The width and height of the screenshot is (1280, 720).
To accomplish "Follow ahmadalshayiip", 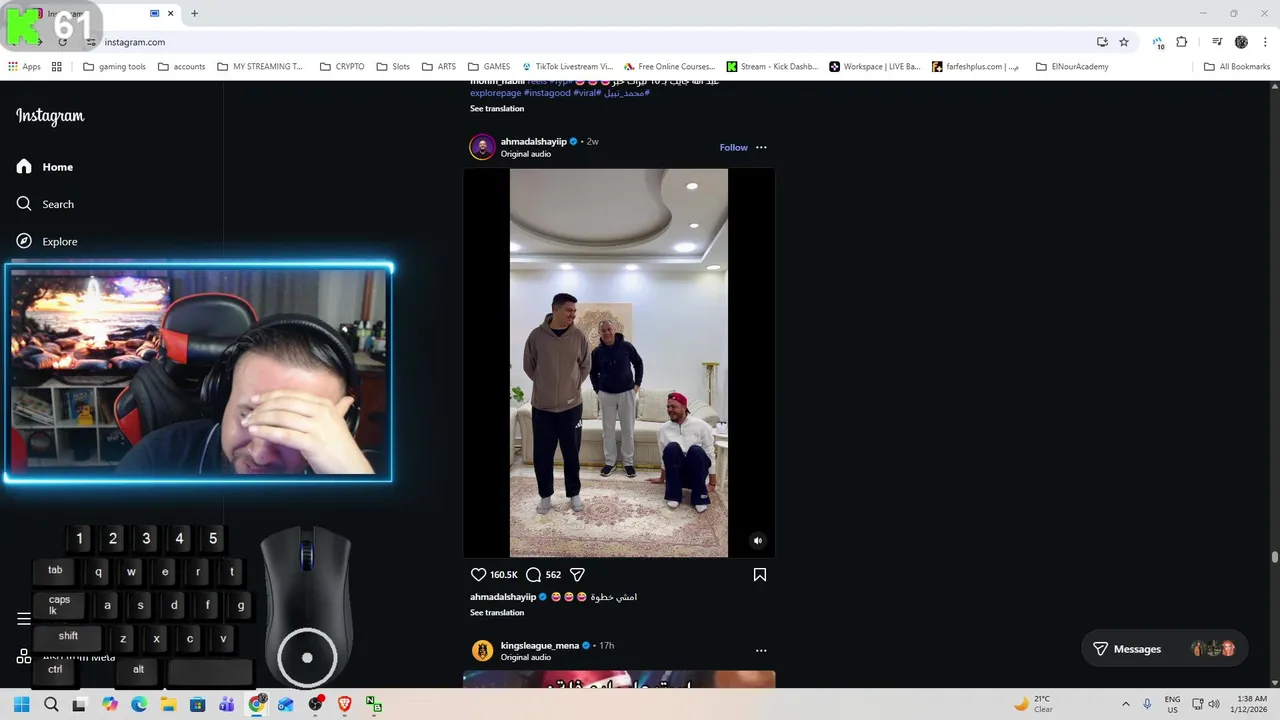I will point(733,147).
